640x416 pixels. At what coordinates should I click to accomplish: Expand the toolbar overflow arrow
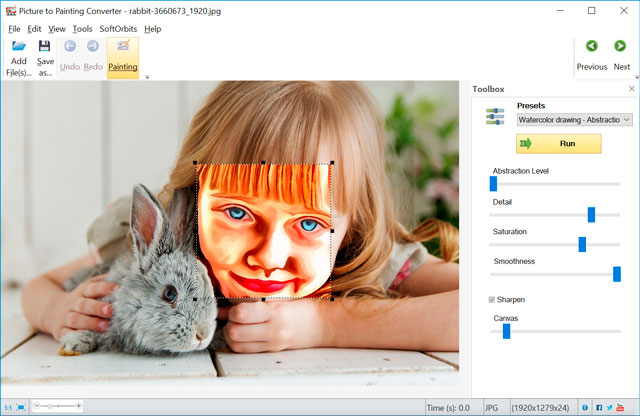(x=147, y=77)
